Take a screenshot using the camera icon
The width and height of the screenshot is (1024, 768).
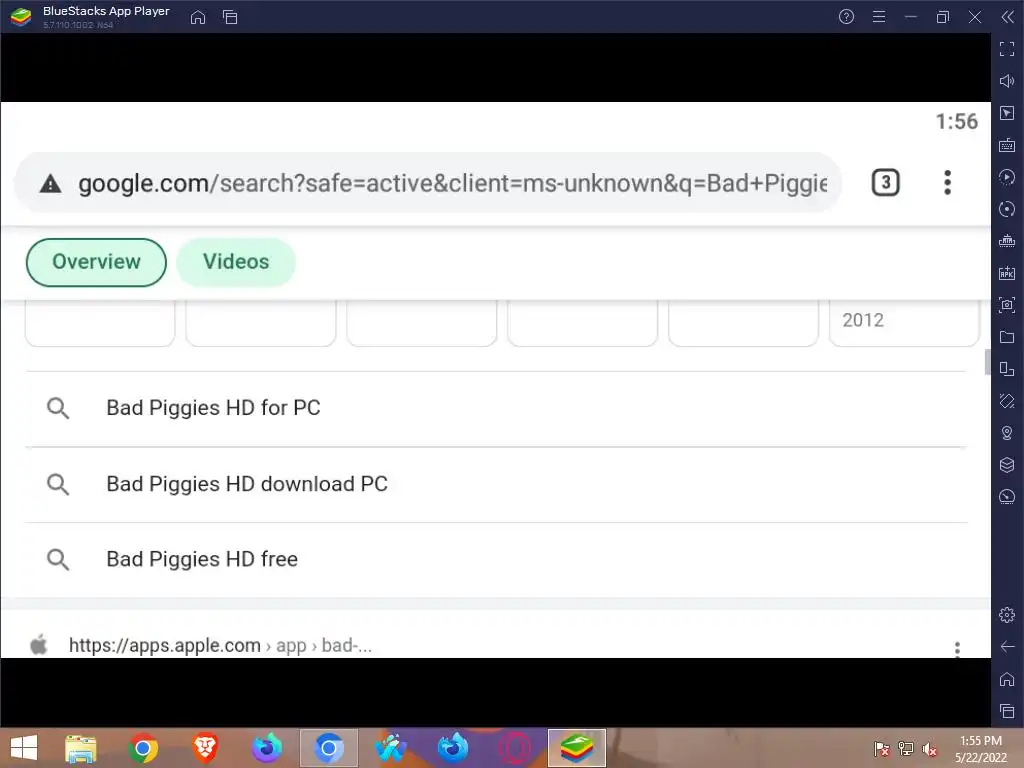pos(1007,305)
